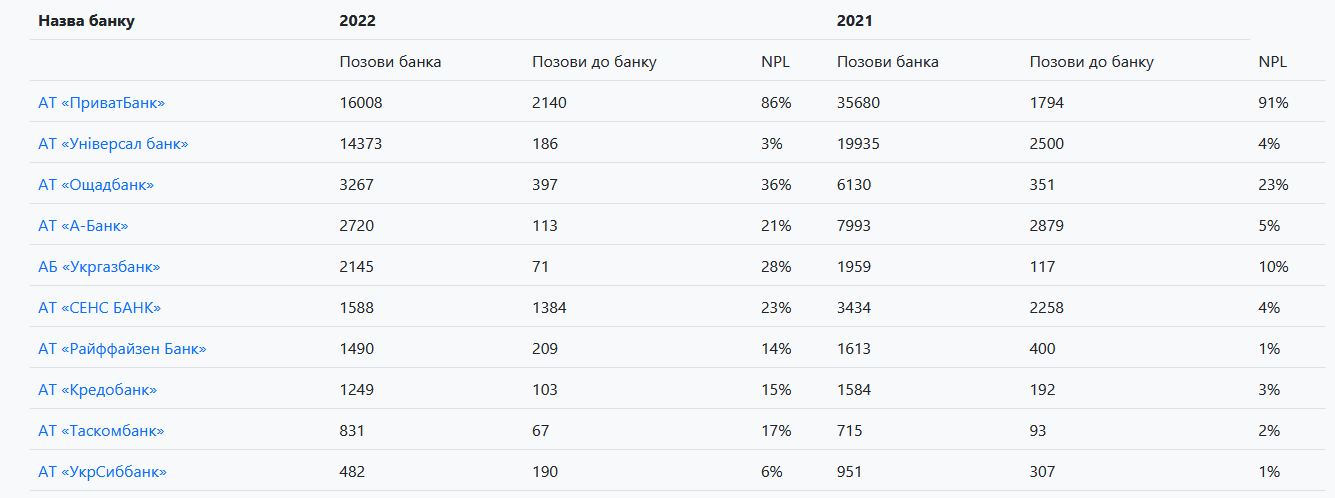Open the АТ «ПриватБанк» link
This screenshot has width=1335, height=498.
[x=101, y=103]
